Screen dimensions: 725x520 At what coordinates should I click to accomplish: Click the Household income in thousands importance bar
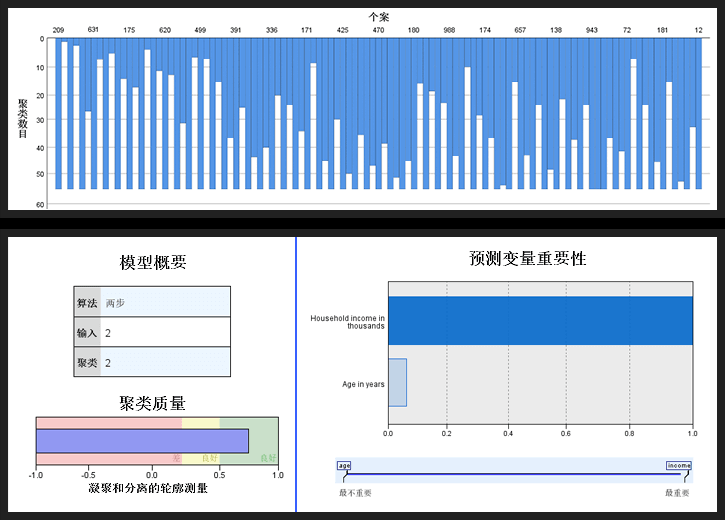[540, 321]
